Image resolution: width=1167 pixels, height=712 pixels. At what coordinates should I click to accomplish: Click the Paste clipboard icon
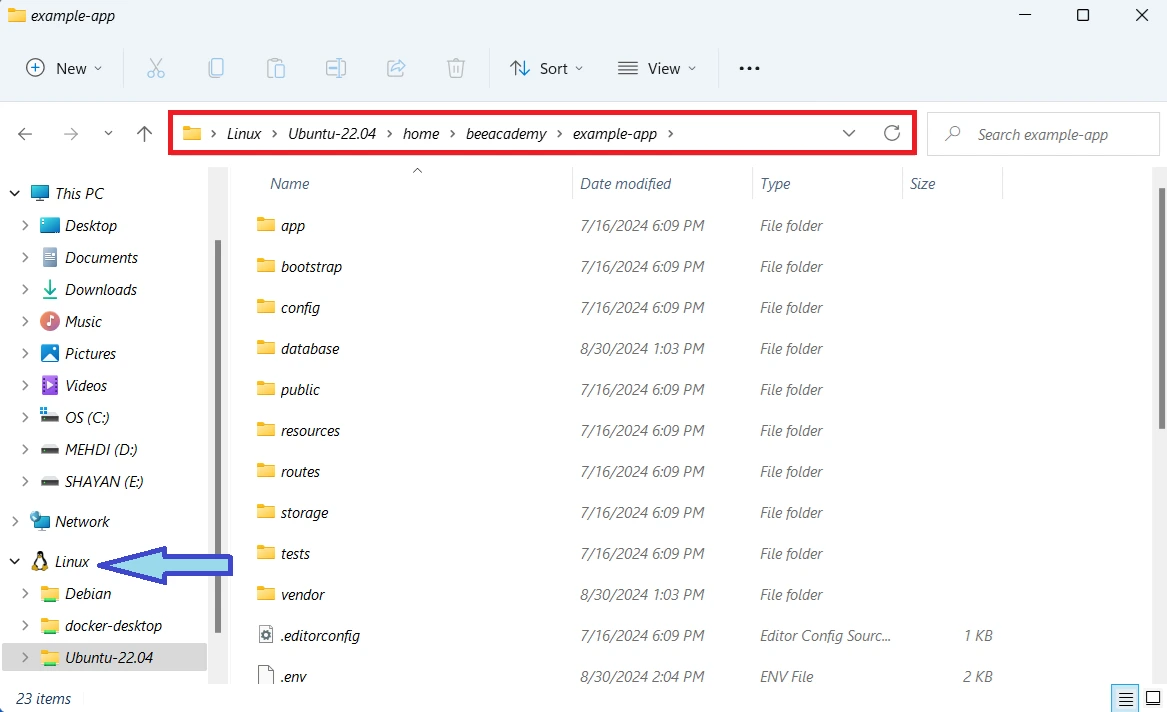tap(276, 68)
